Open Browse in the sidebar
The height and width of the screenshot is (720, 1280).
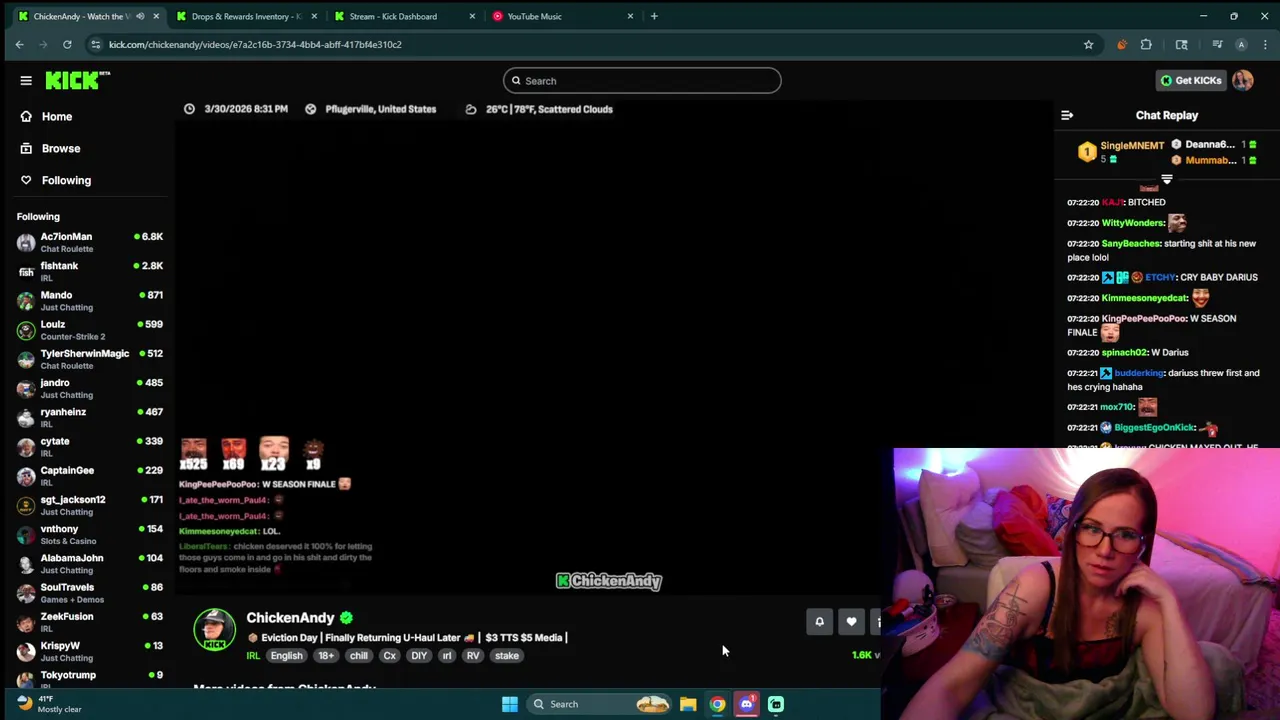pos(61,148)
